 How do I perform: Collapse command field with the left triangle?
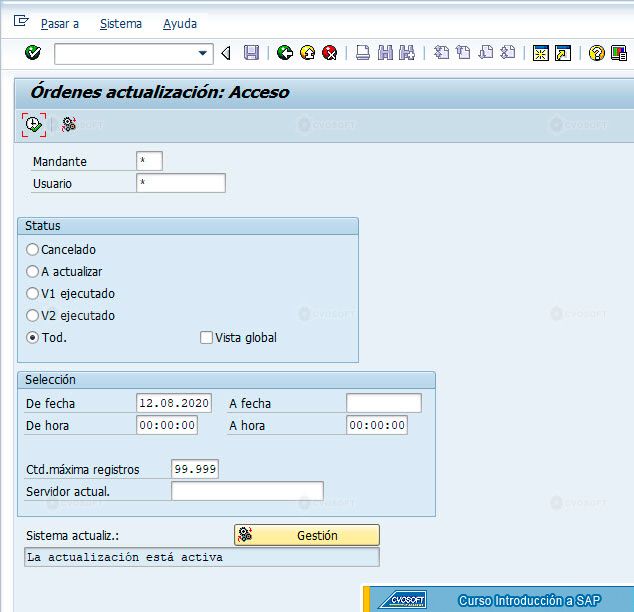click(x=226, y=53)
